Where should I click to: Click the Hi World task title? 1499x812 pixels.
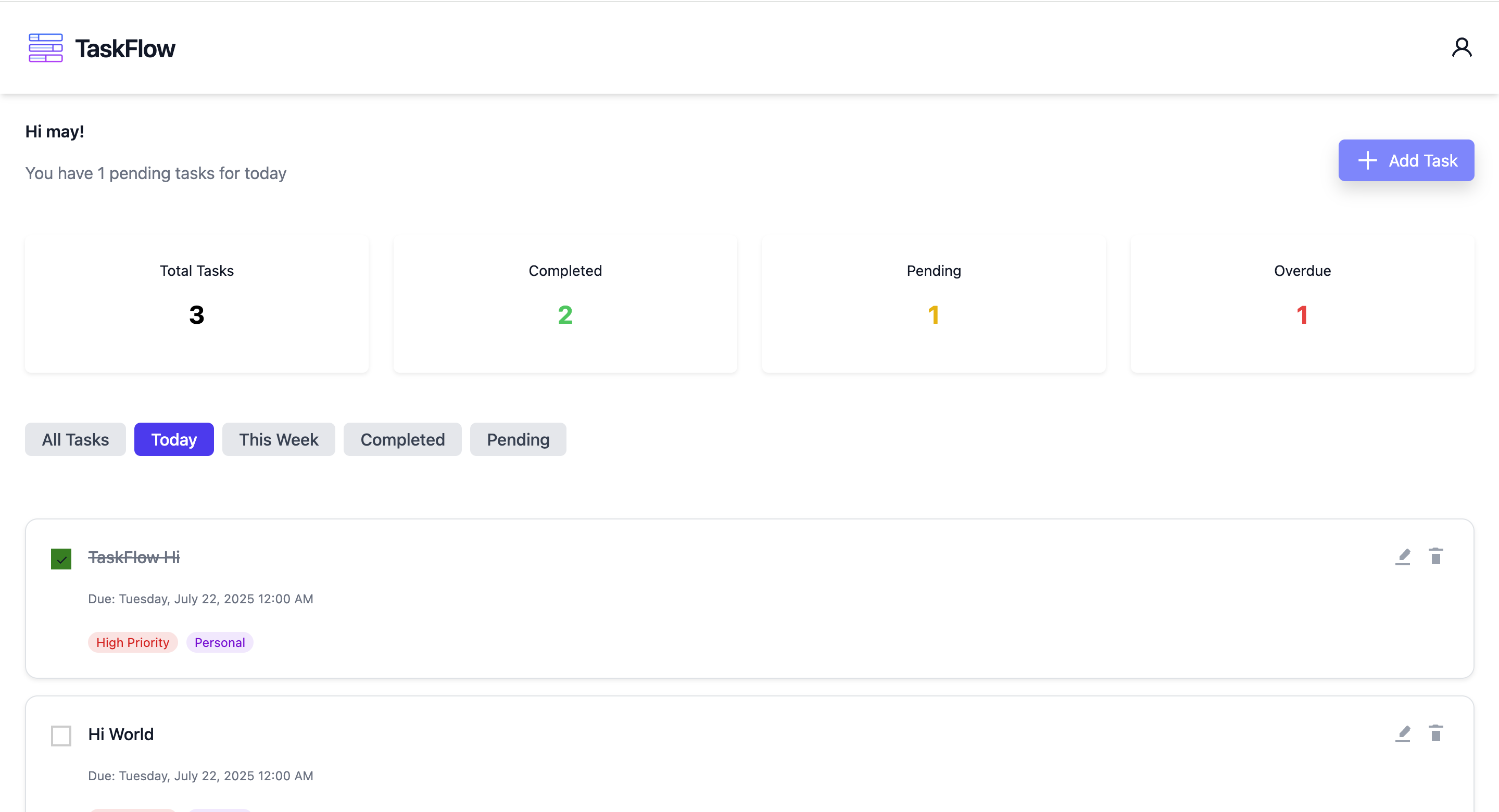click(x=120, y=734)
